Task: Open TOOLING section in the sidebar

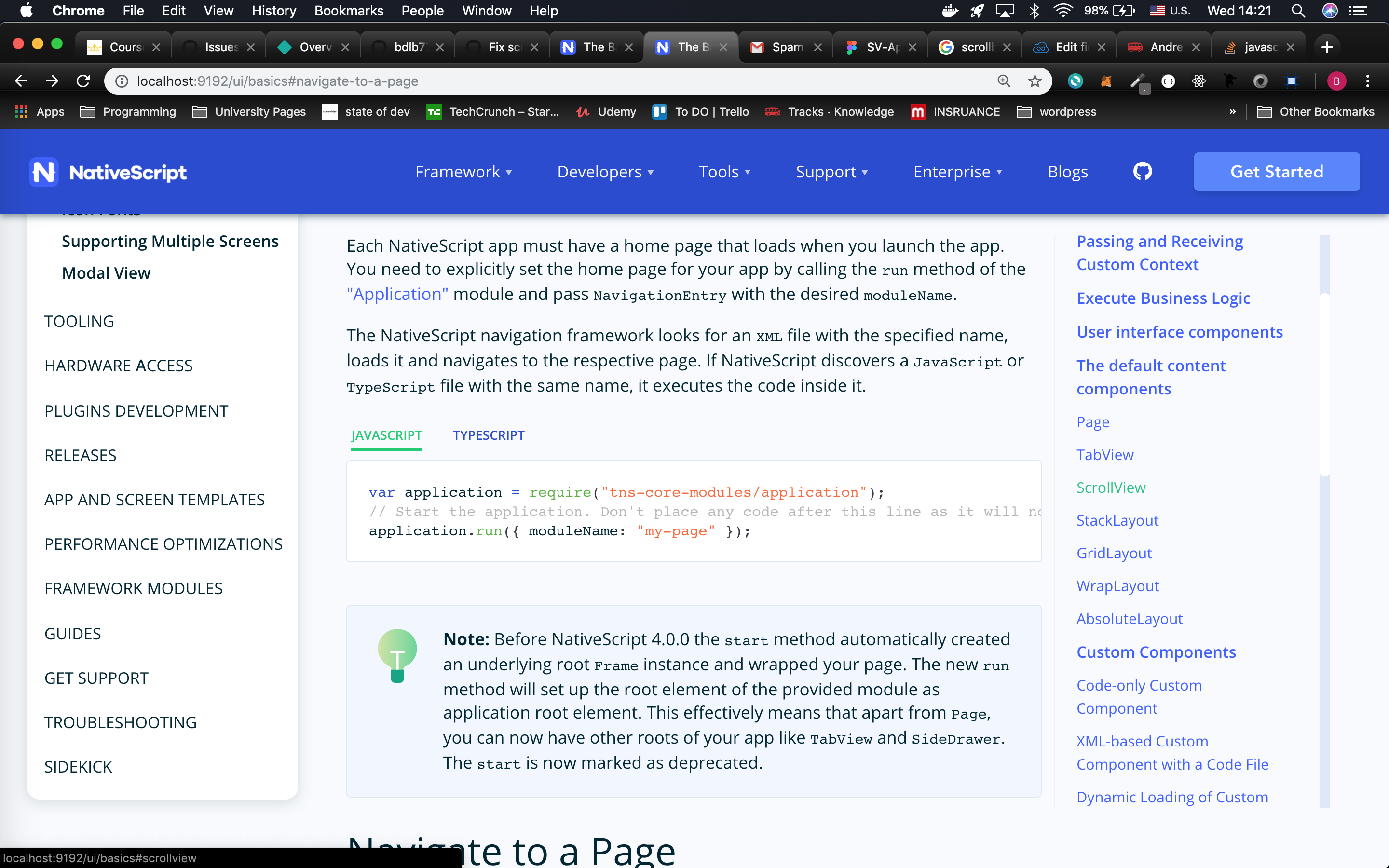Action: (79, 321)
